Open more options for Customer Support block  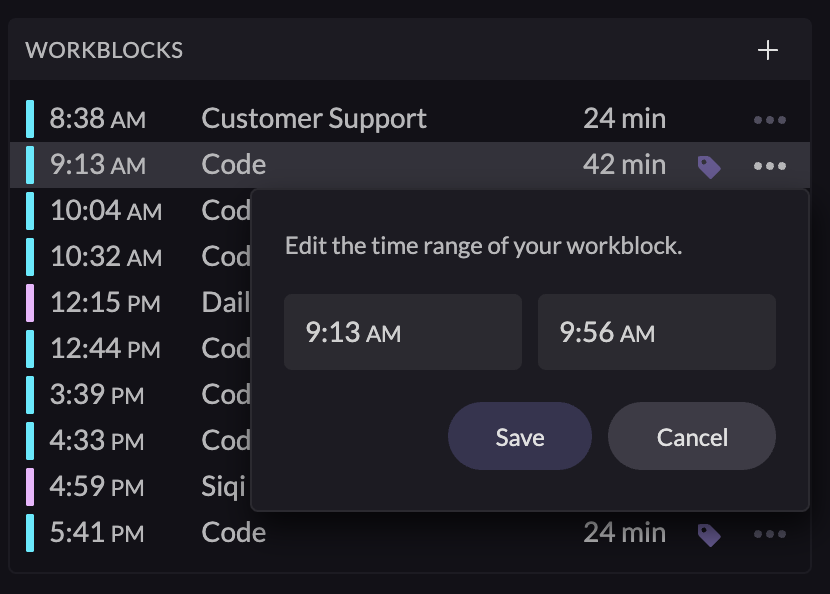click(x=769, y=120)
